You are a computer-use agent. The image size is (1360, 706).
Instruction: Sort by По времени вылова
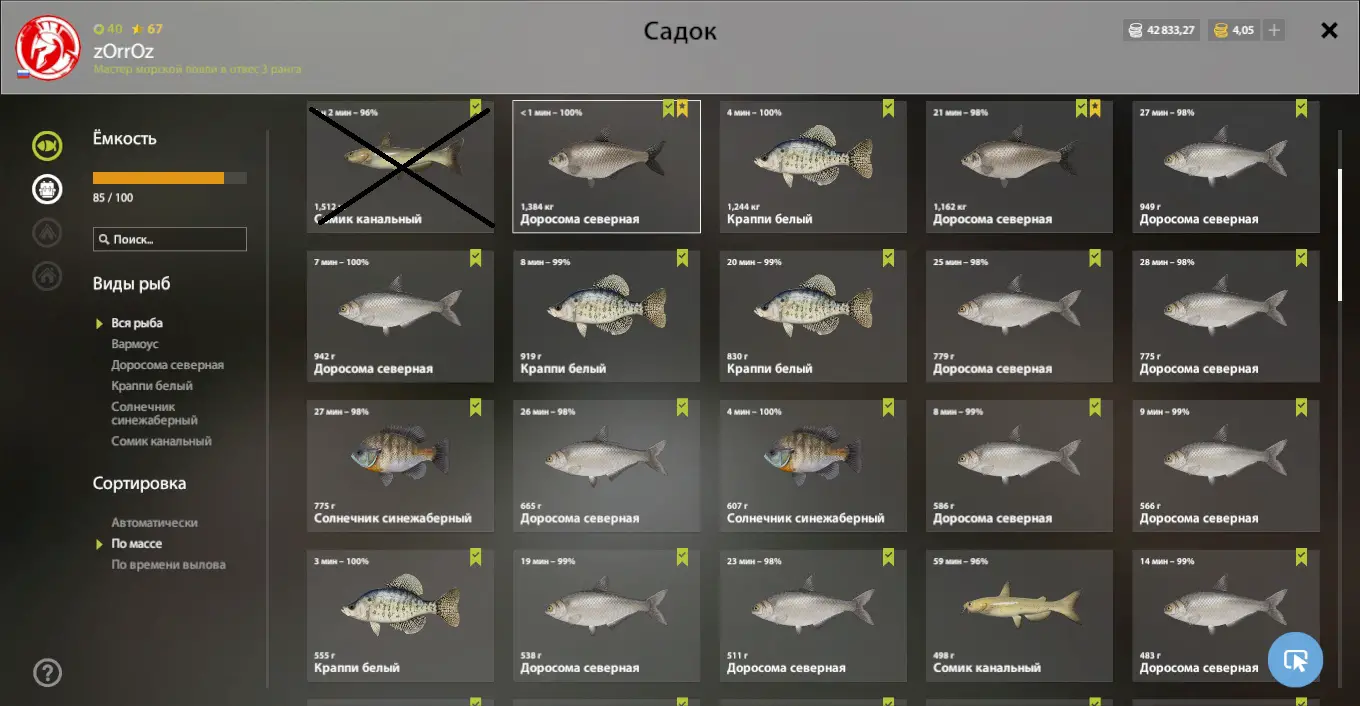coord(168,565)
